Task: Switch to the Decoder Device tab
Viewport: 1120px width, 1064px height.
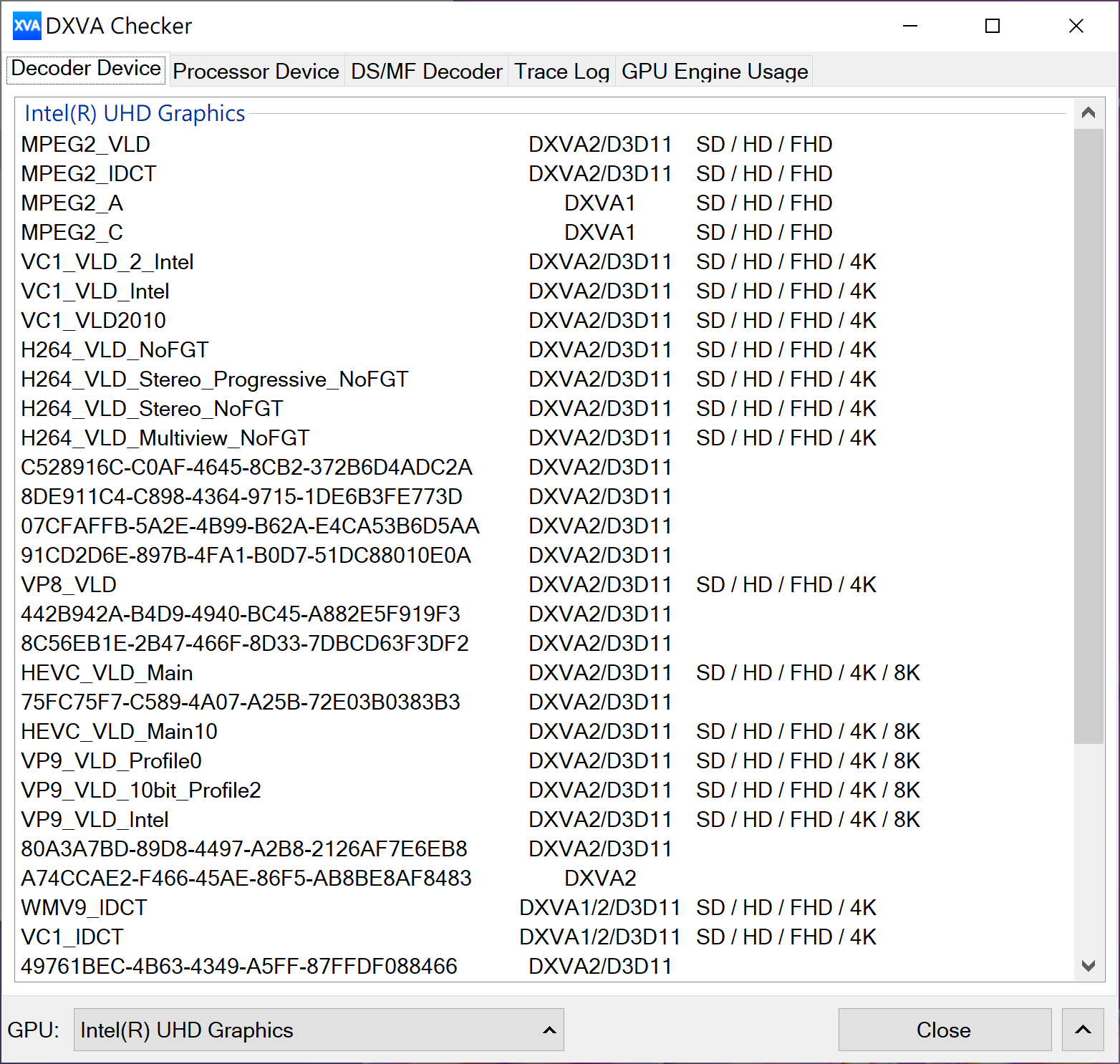Action: pyautogui.click(x=86, y=69)
